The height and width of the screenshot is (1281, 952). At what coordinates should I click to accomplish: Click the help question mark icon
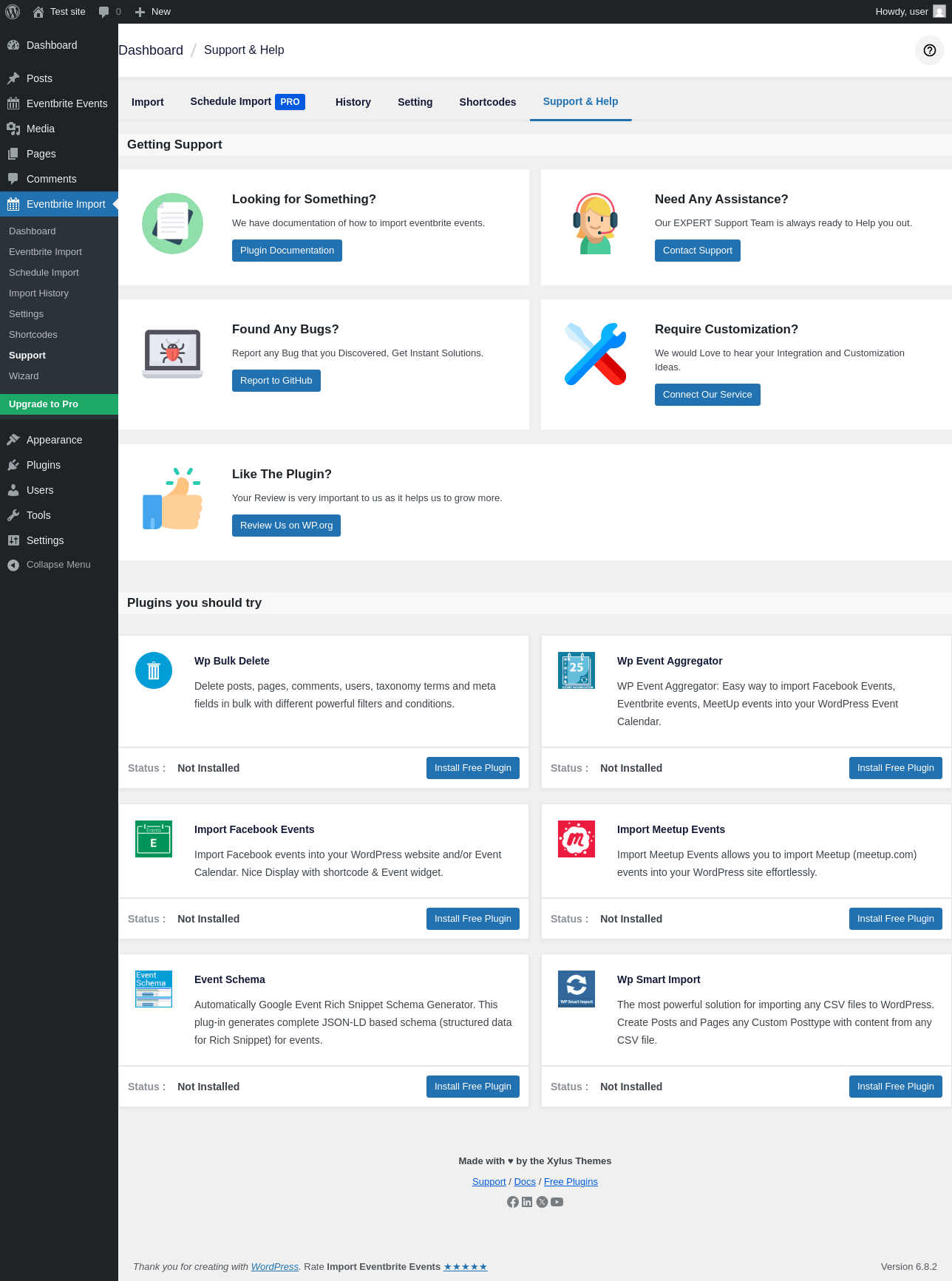tap(930, 50)
